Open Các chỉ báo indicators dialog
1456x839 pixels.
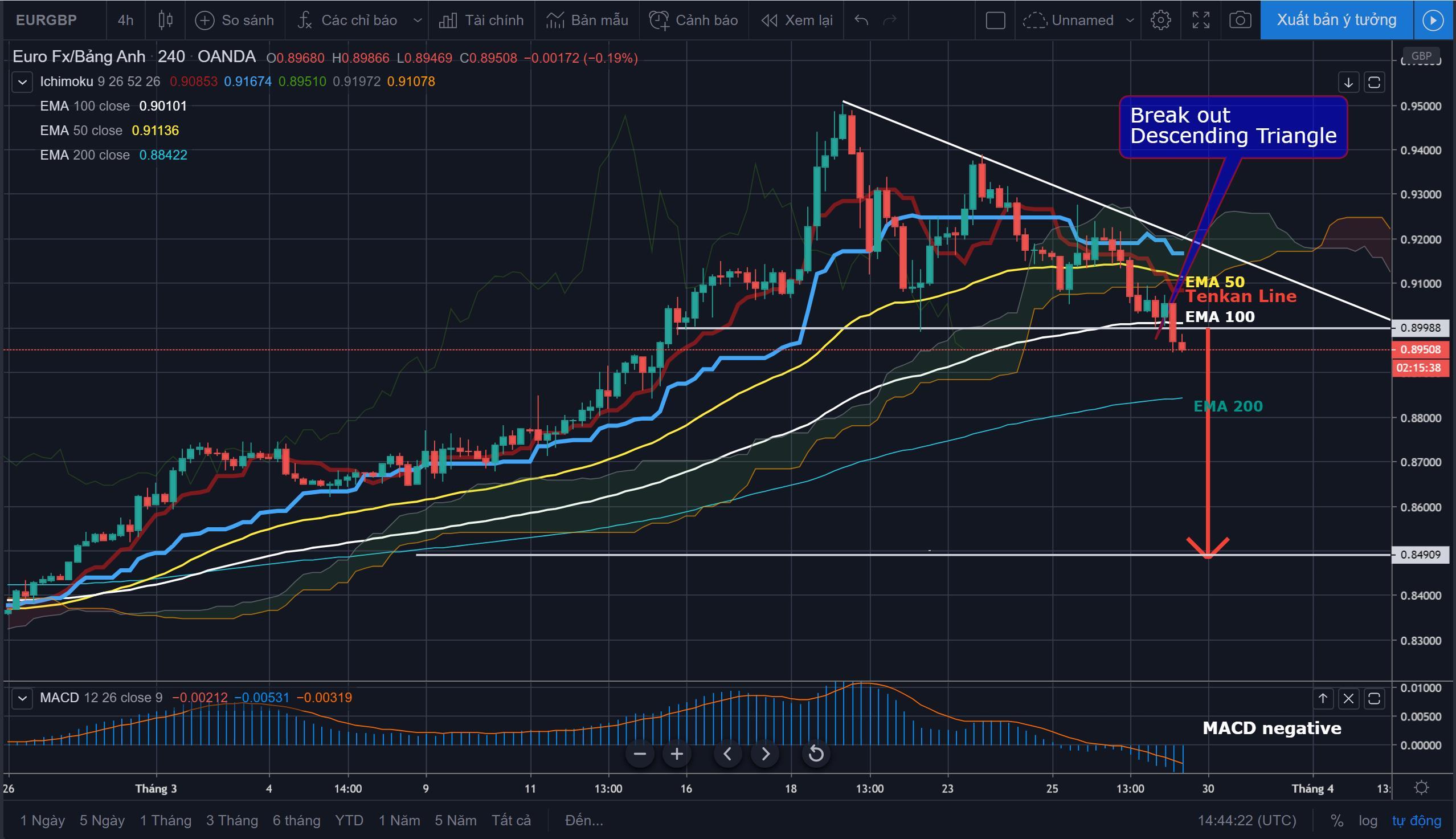point(347,20)
